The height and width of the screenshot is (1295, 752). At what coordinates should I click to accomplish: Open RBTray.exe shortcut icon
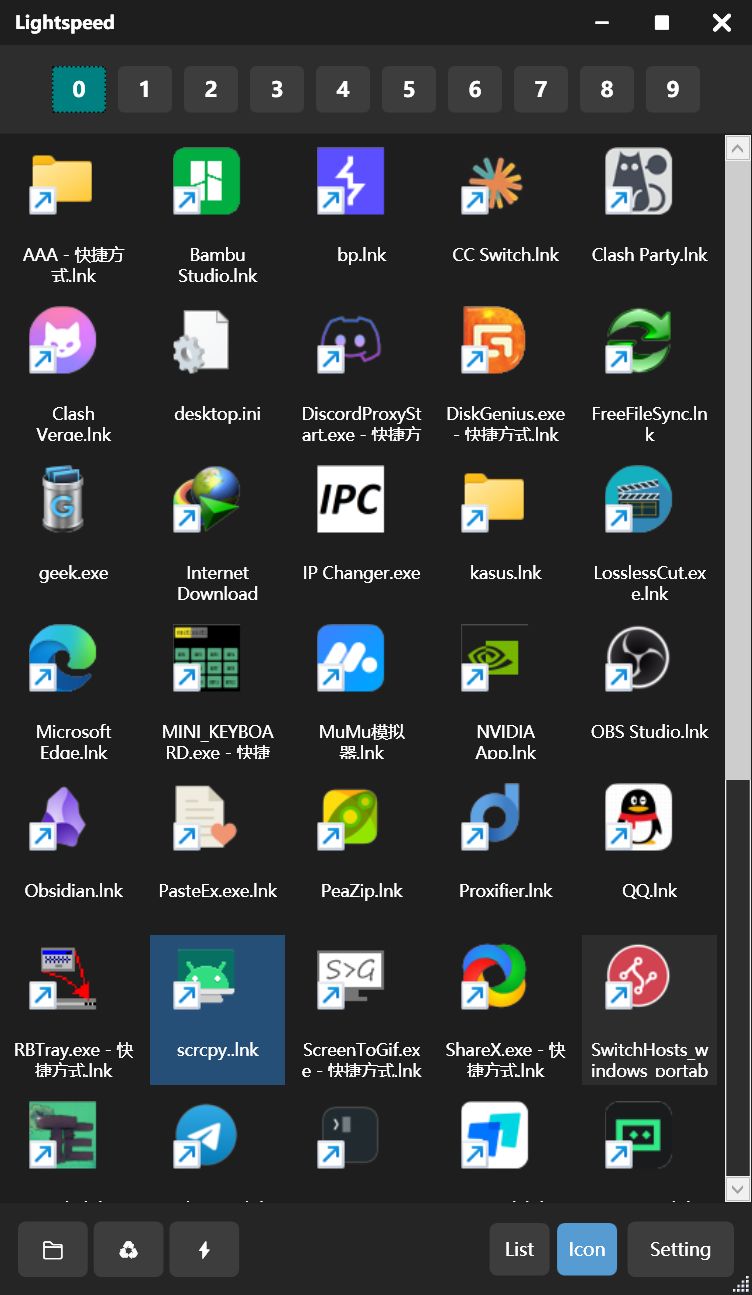[62, 977]
